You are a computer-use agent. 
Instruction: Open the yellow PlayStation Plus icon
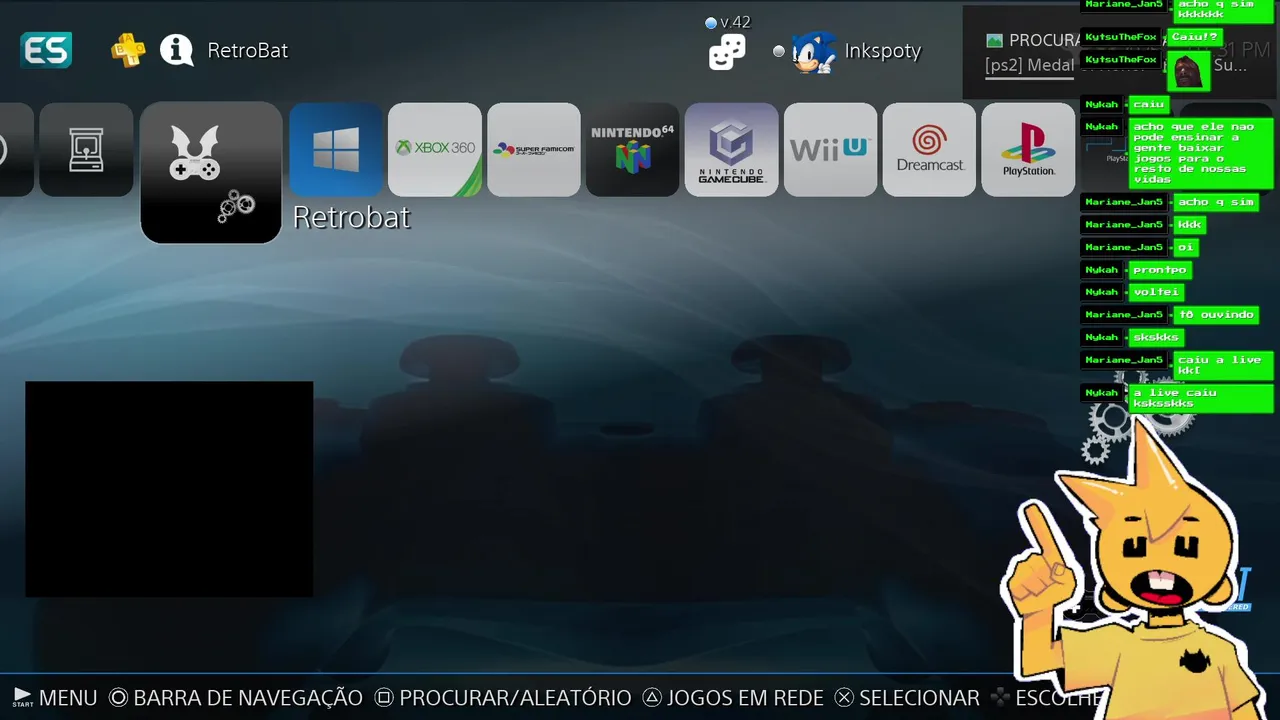[x=128, y=50]
